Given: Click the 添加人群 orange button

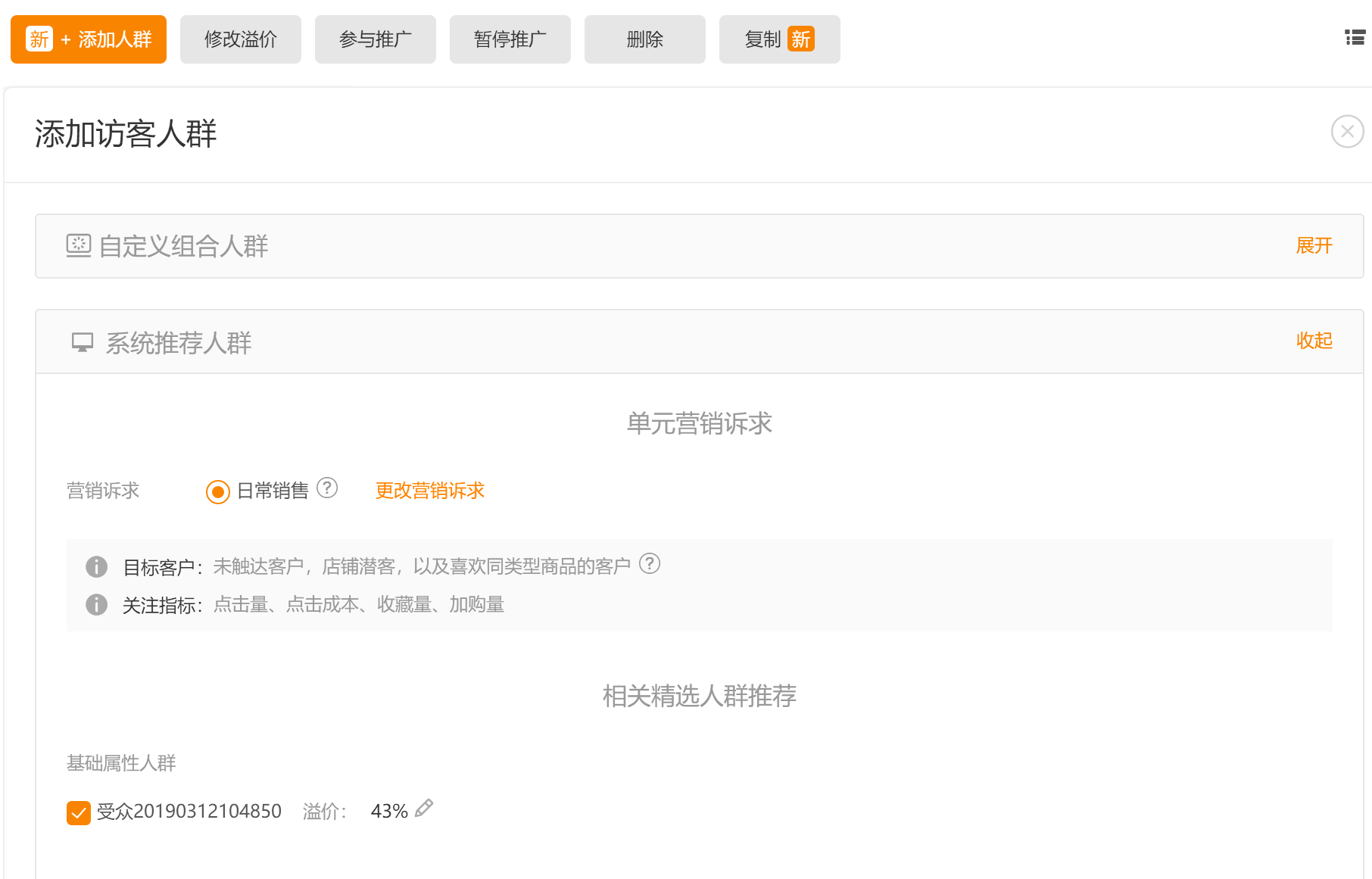Looking at the screenshot, I should [89, 39].
